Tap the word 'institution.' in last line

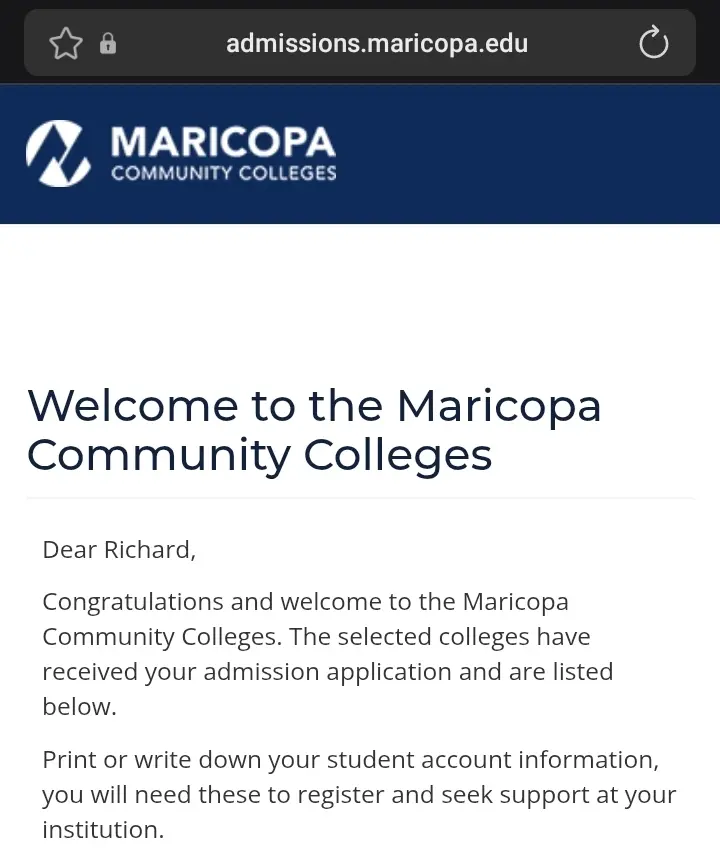103,829
